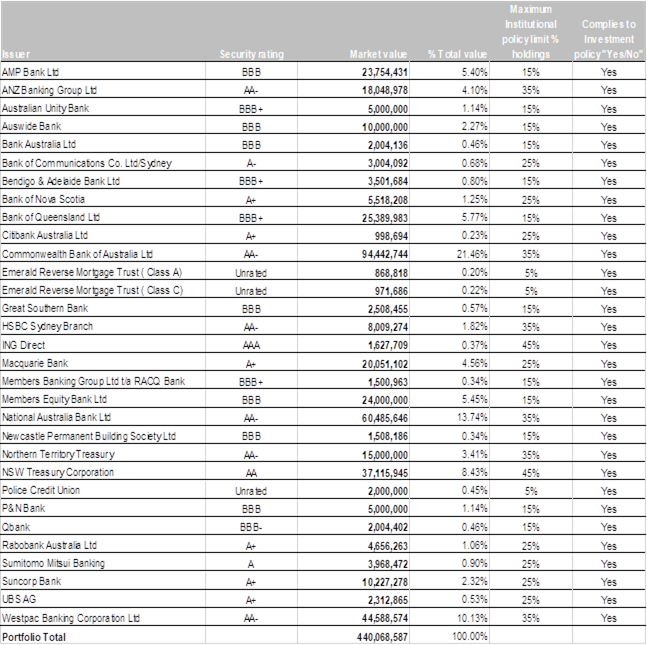Click Emerald Reverse Mortgage Trust (Class A)
This screenshot has height=645, width=647.
[92, 272]
